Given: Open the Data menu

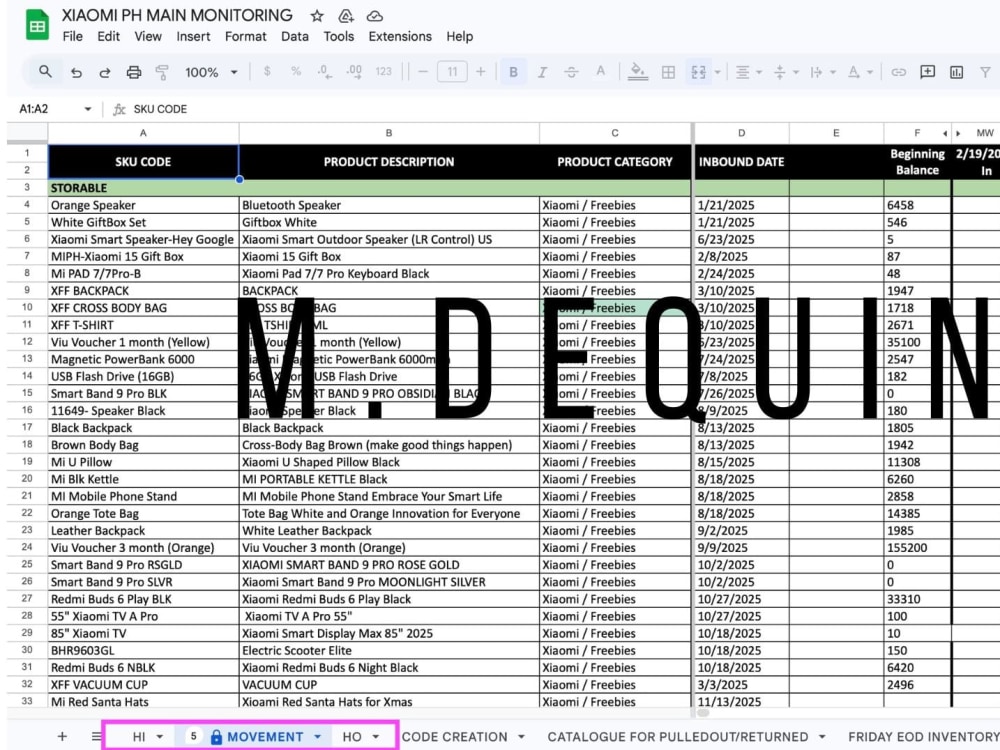Looking at the screenshot, I should (x=295, y=36).
